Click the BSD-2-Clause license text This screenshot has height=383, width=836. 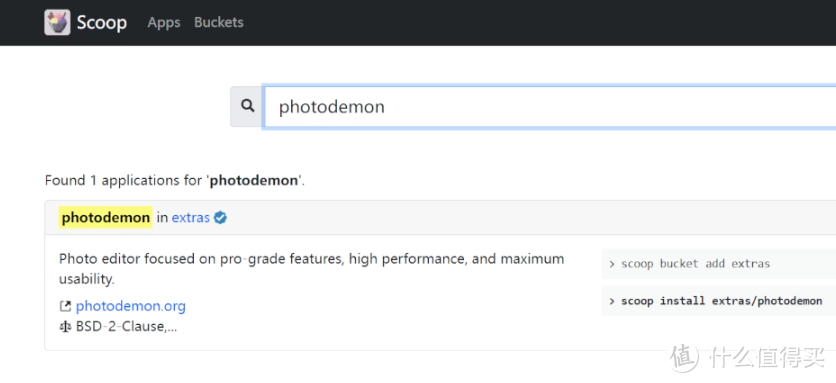pyautogui.click(x=126, y=326)
